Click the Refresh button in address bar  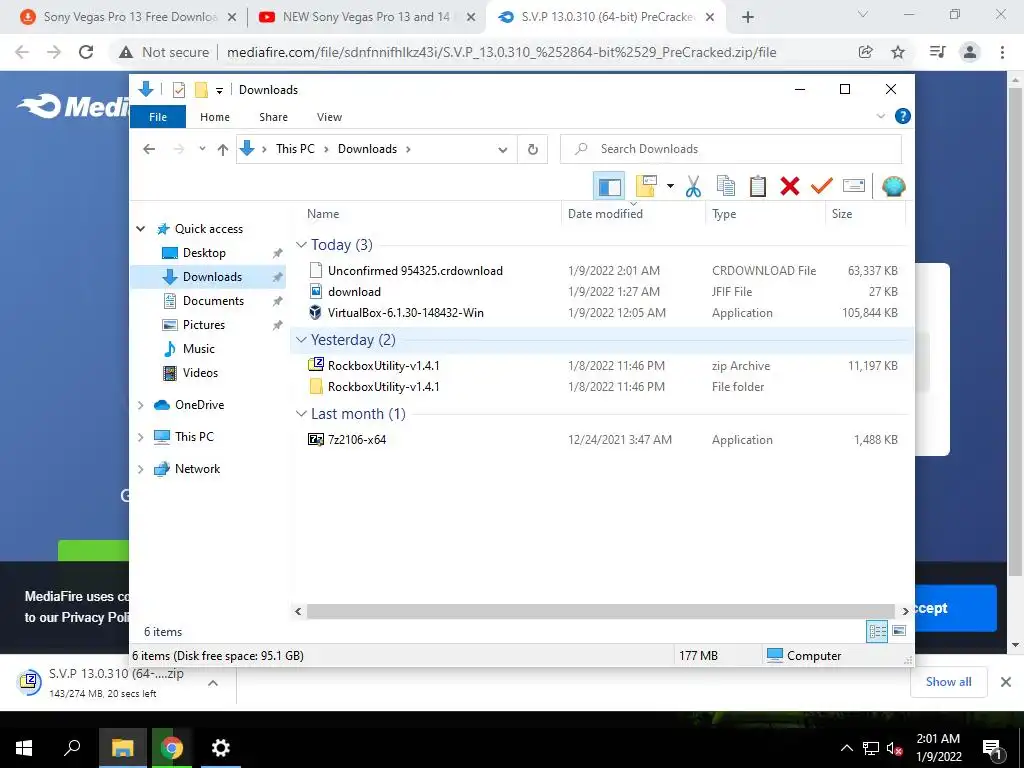(533, 149)
